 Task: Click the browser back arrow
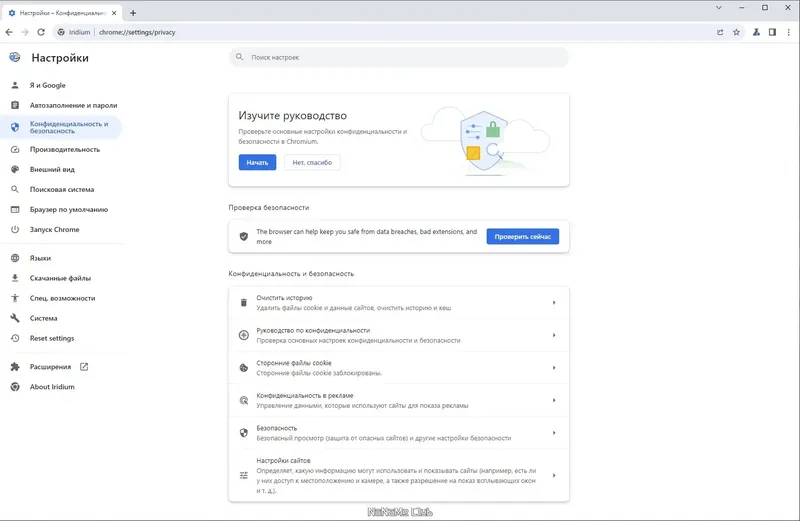[9, 32]
